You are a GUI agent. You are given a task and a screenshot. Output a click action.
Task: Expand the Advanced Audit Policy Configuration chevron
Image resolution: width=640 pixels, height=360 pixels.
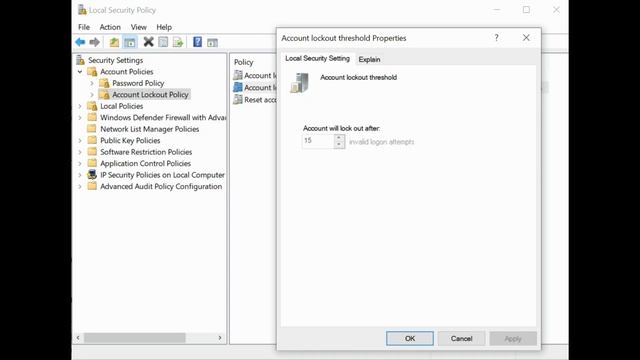[80, 187]
